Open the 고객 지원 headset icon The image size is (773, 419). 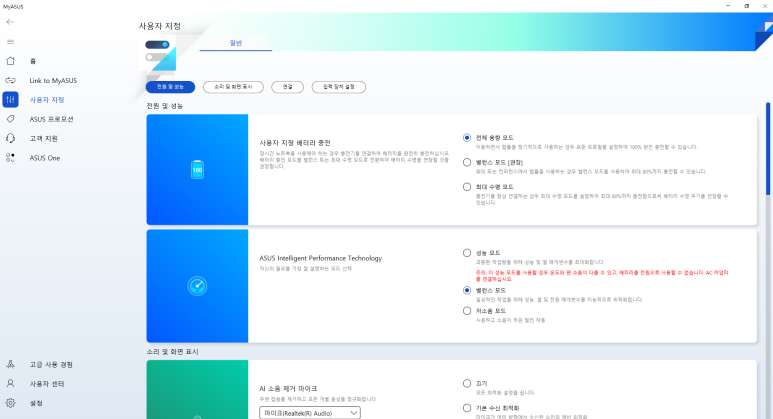(10, 139)
